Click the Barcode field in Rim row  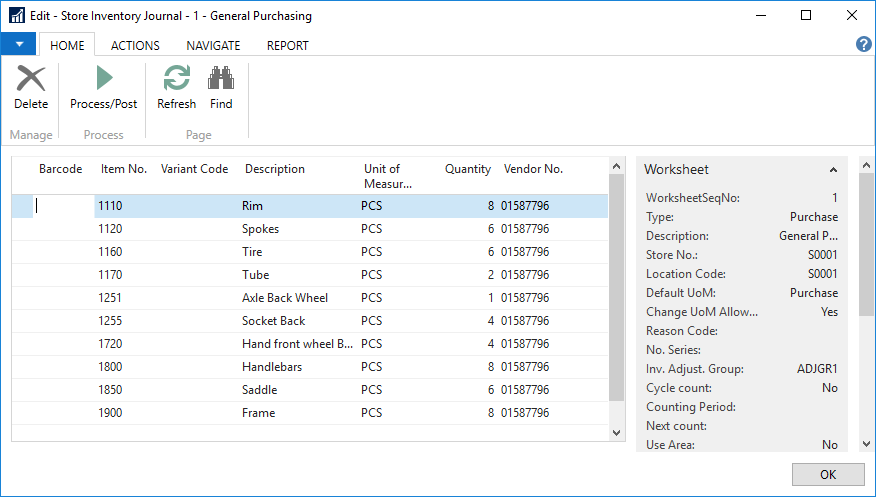[62, 206]
